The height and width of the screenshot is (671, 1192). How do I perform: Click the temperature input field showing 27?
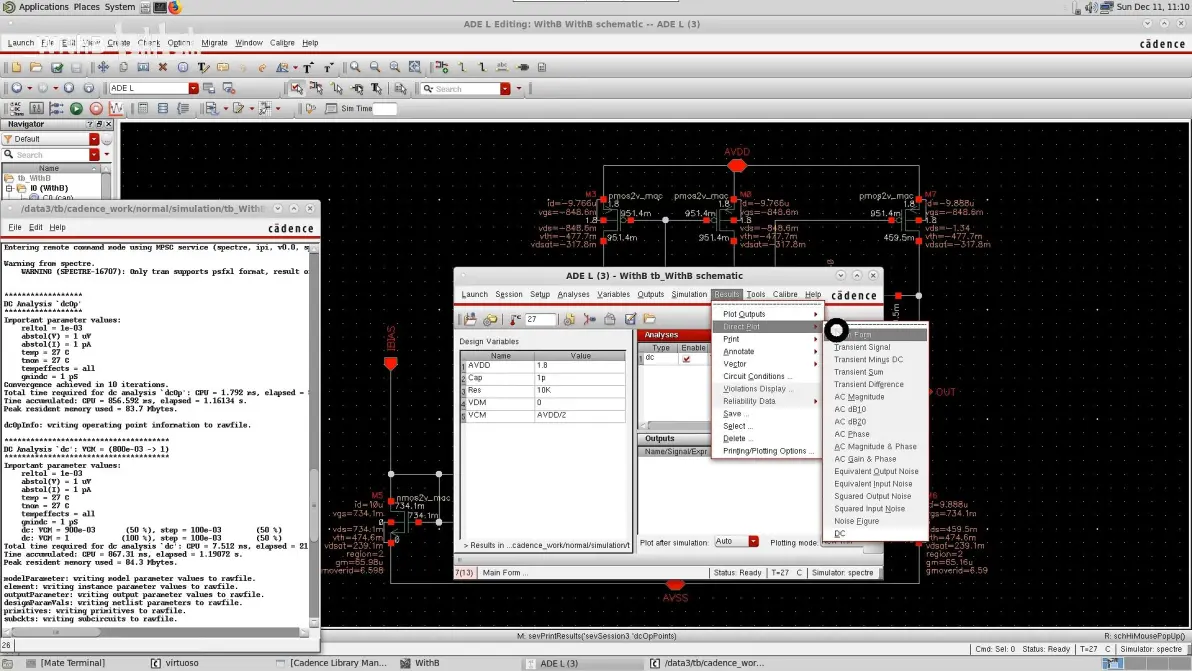pyautogui.click(x=541, y=319)
